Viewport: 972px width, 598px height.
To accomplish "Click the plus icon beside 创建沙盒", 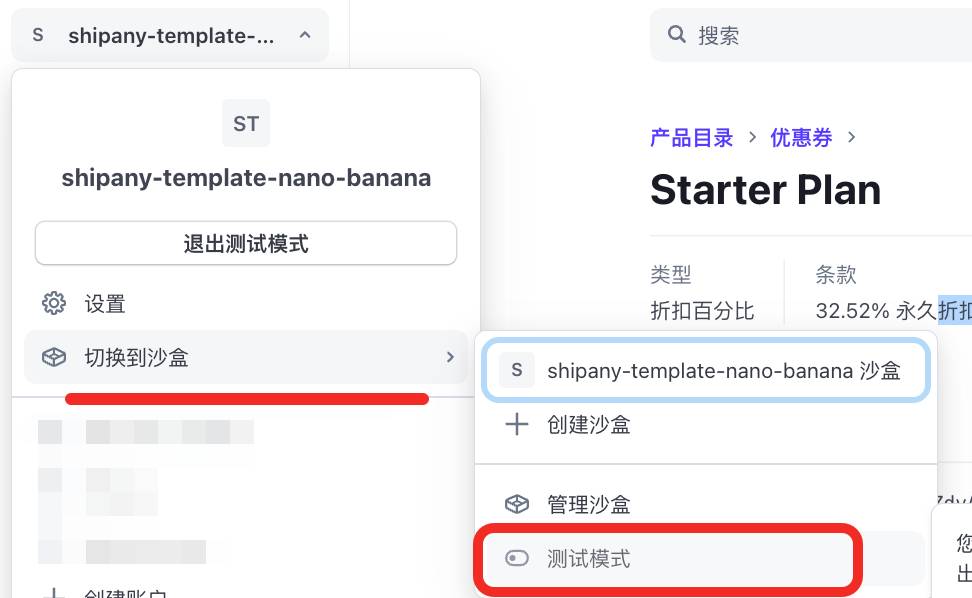I will 516,425.
